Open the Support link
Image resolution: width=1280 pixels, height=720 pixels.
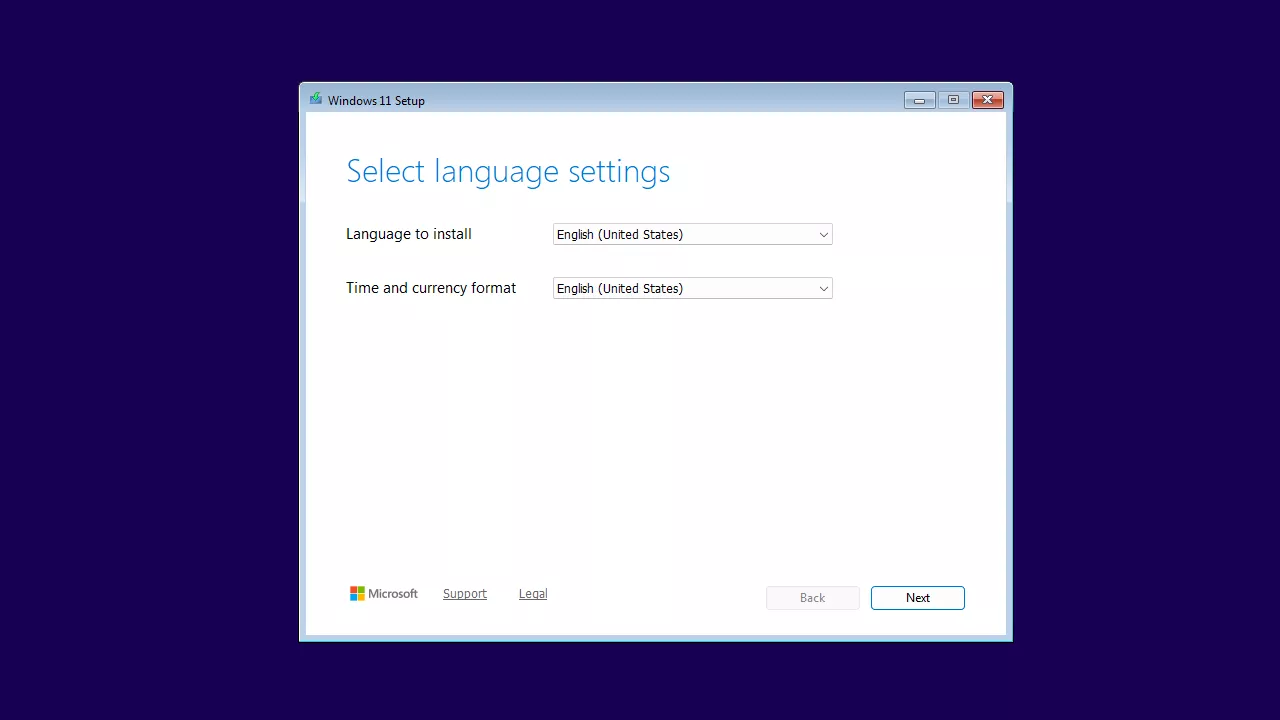tap(464, 593)
